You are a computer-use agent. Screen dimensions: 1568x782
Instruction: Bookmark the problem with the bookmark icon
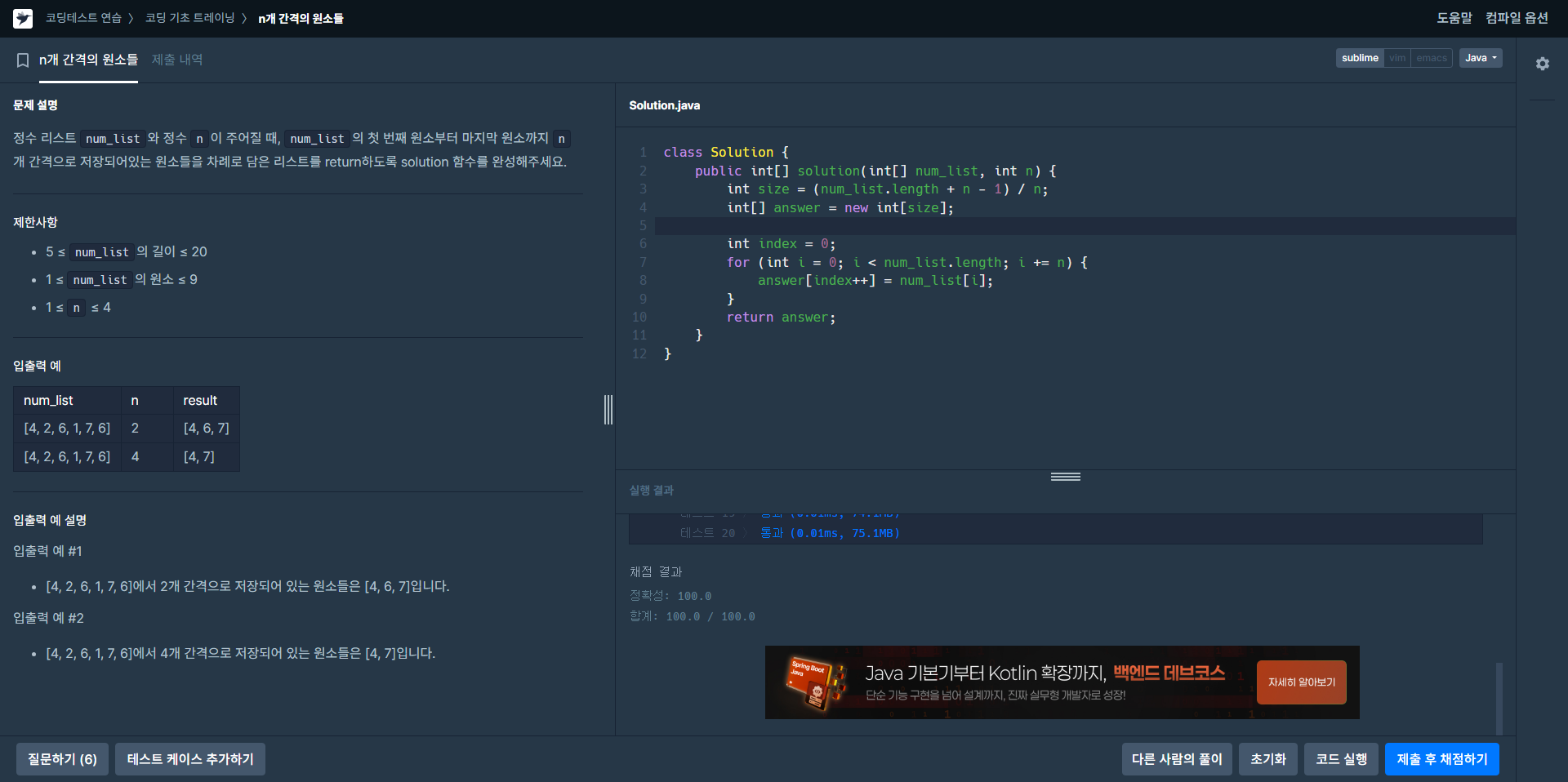[x=23, y=60]
